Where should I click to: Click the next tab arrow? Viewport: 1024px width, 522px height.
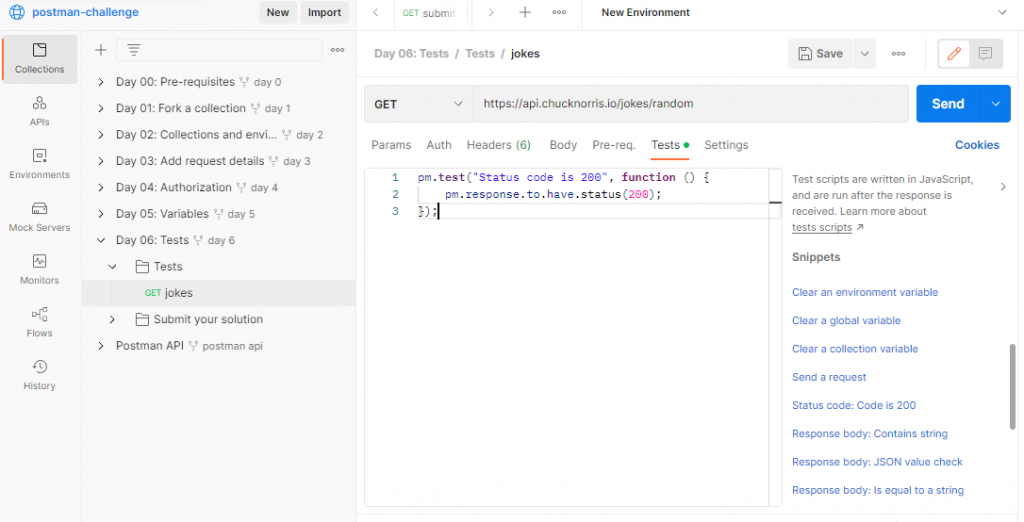(x=491, y=12)
